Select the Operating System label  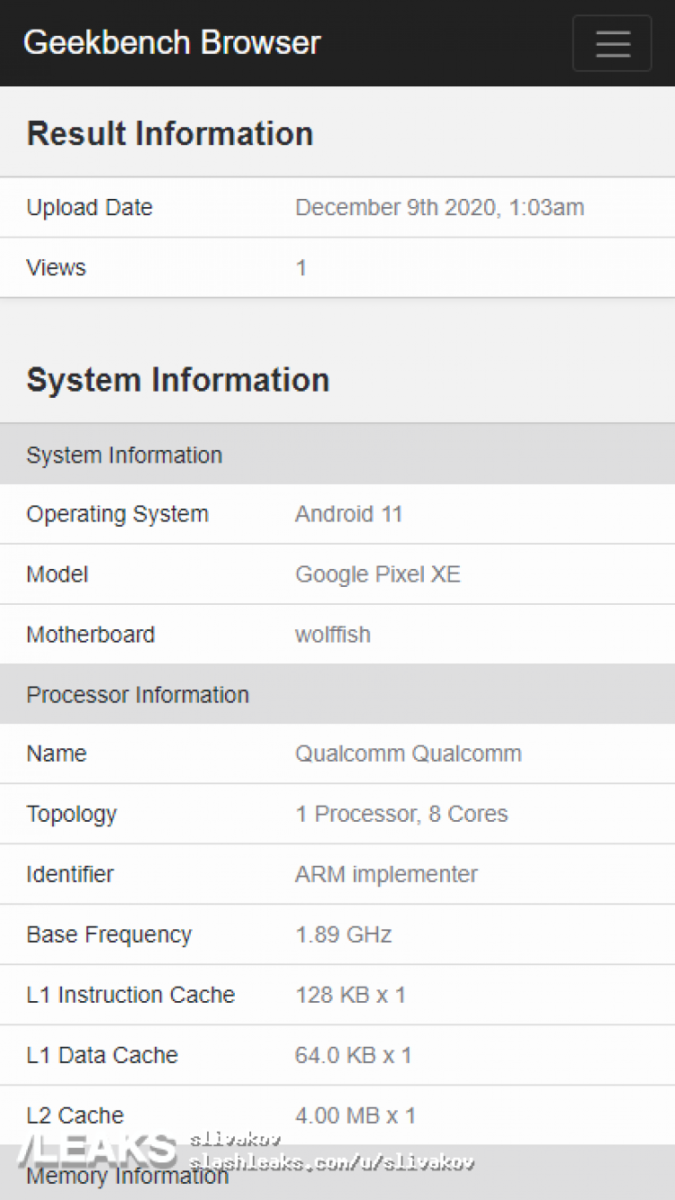[x=118, y=515]
